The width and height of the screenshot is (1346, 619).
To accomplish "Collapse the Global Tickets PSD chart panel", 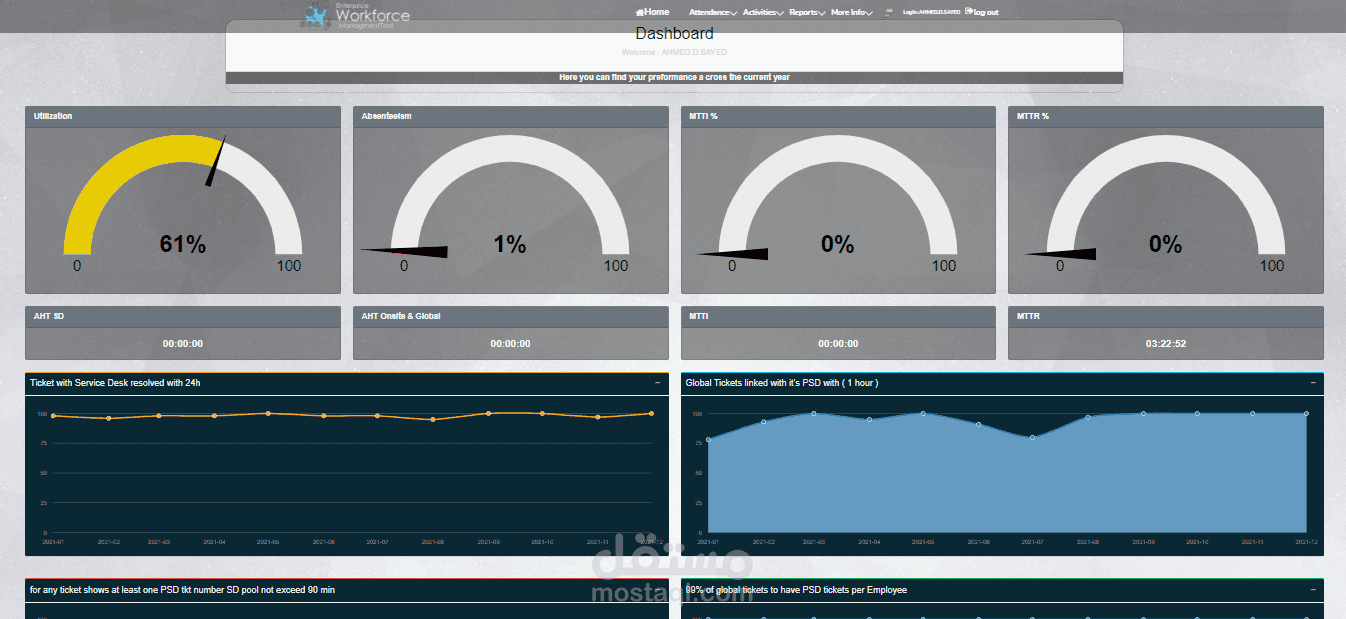I will point(1313,383).
